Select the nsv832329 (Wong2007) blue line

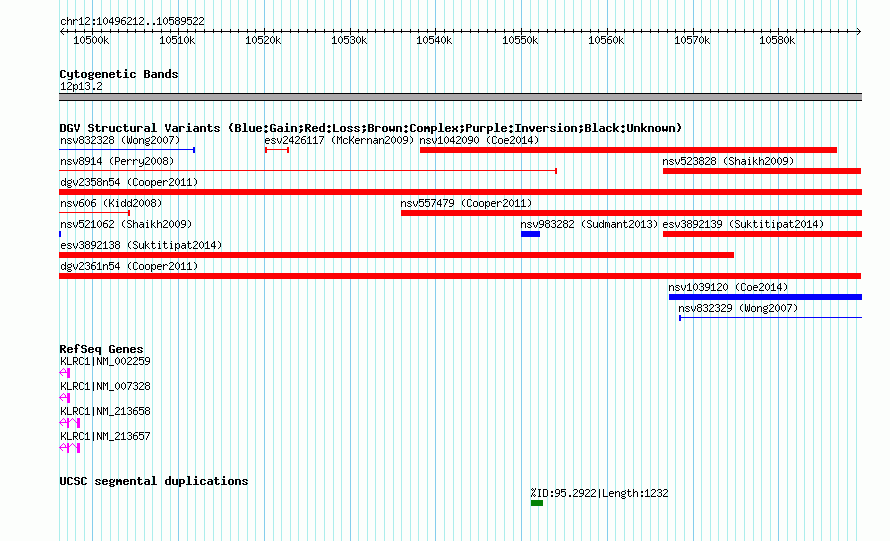pyautogui.click(x=770, y=318)
